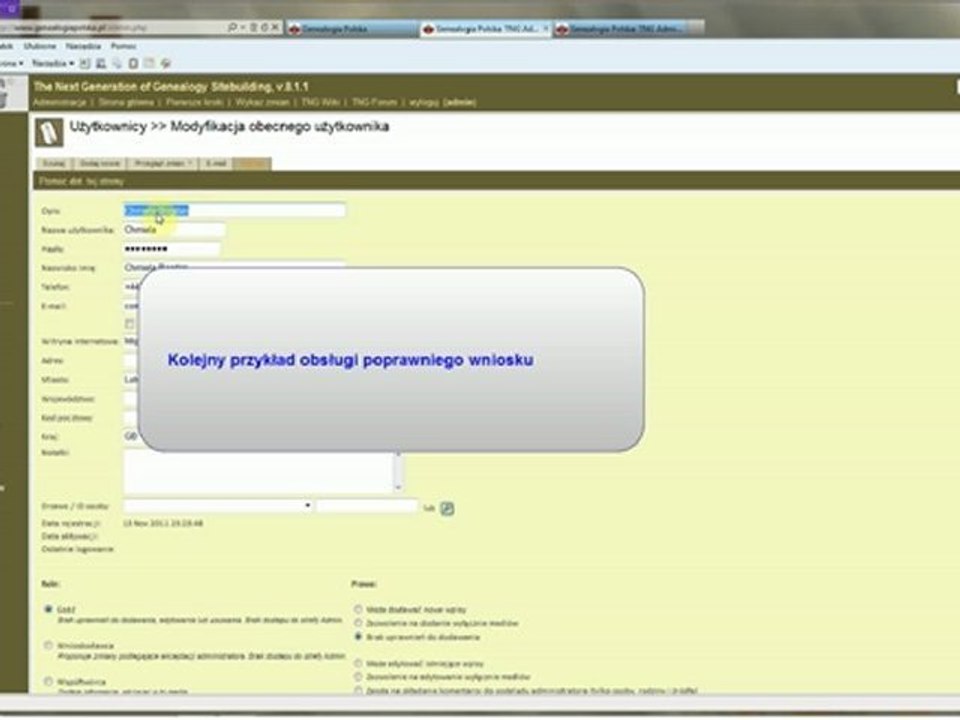Click the last icon in the browser command bar
960x720 pixels.
165,63
